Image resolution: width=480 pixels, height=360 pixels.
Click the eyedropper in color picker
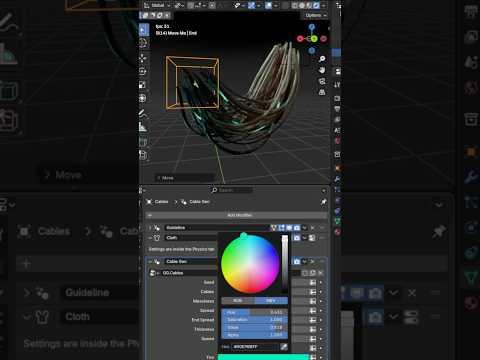[x=284, y=347]
